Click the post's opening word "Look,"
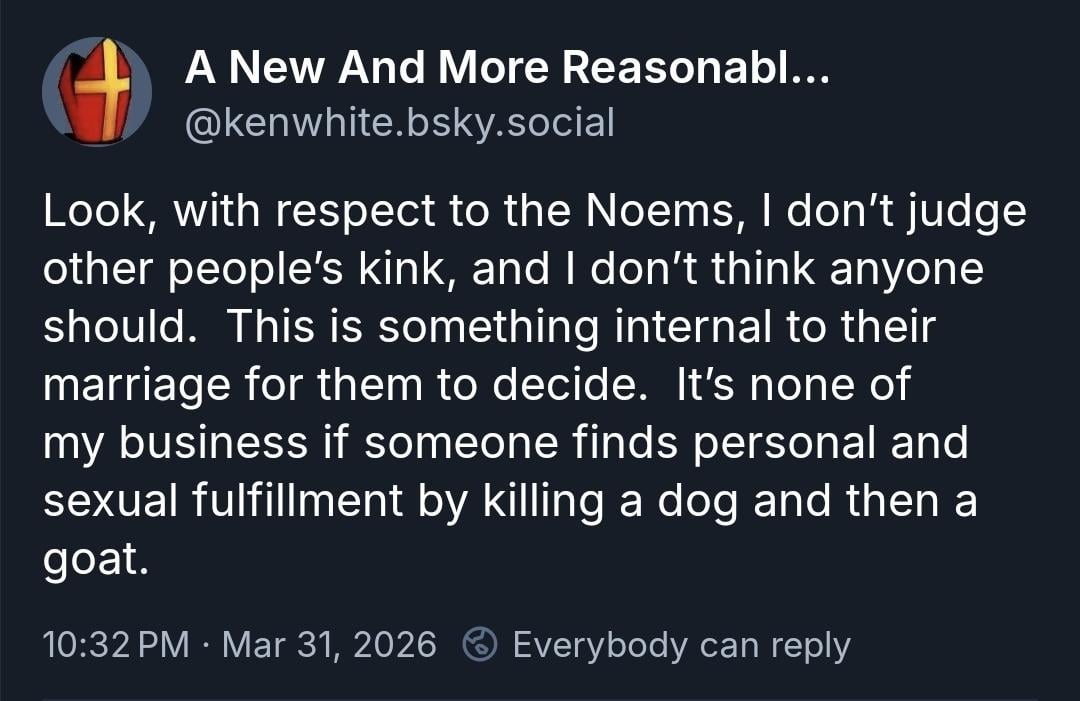 pyautogui.click(x=95, y=214)
